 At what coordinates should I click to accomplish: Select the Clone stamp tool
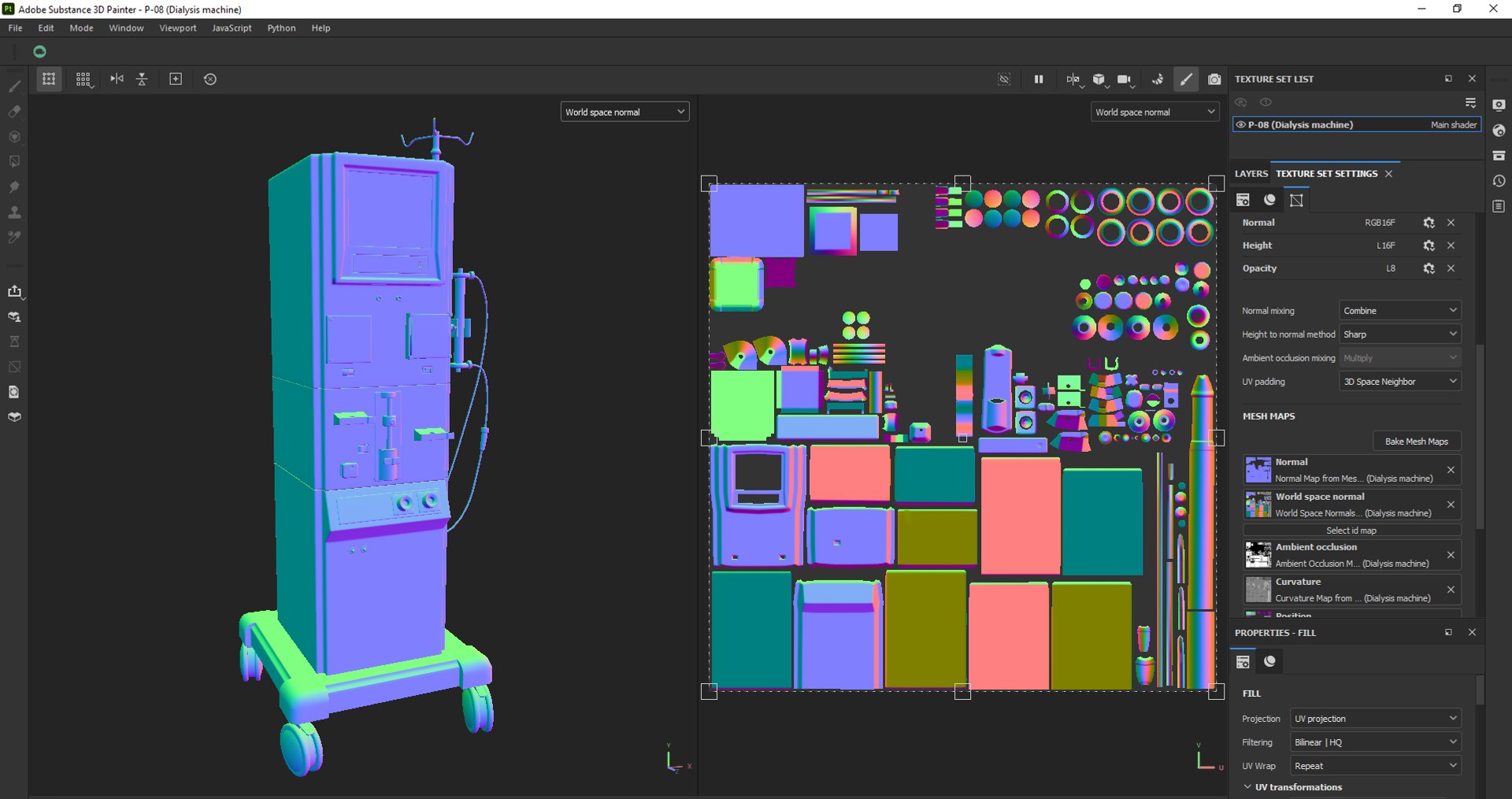coord(14,212)
